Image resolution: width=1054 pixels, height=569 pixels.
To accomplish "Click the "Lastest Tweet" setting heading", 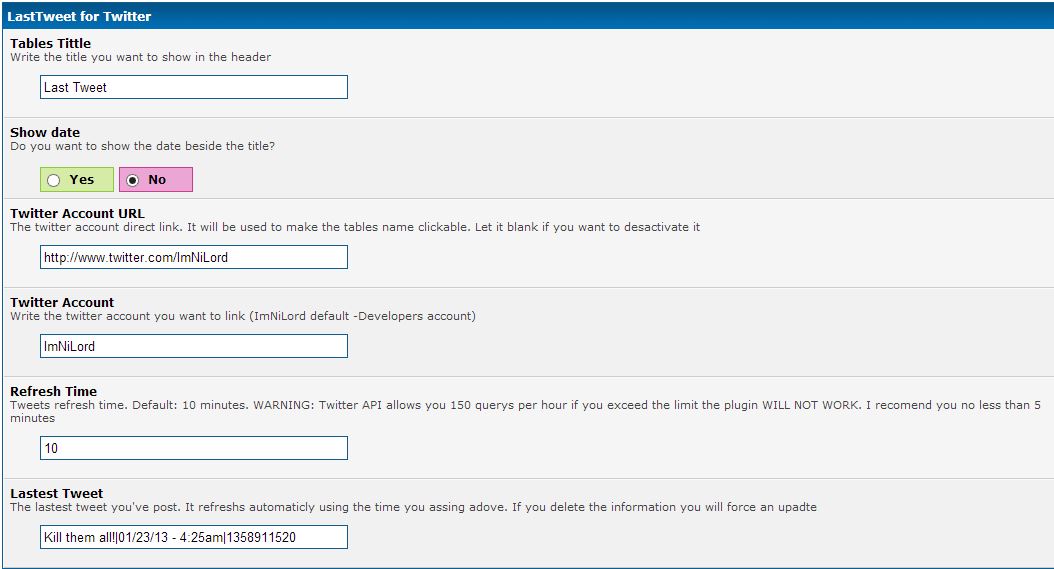I will tap(57, 493).
